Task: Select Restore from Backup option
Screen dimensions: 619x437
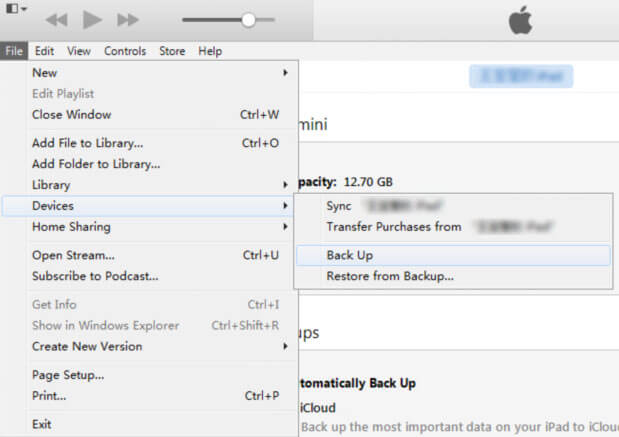Action: pos(453,276)
